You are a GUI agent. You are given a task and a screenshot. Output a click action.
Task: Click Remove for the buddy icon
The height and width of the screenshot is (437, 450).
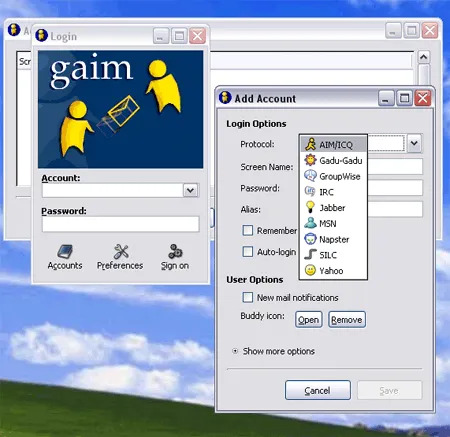347,320
